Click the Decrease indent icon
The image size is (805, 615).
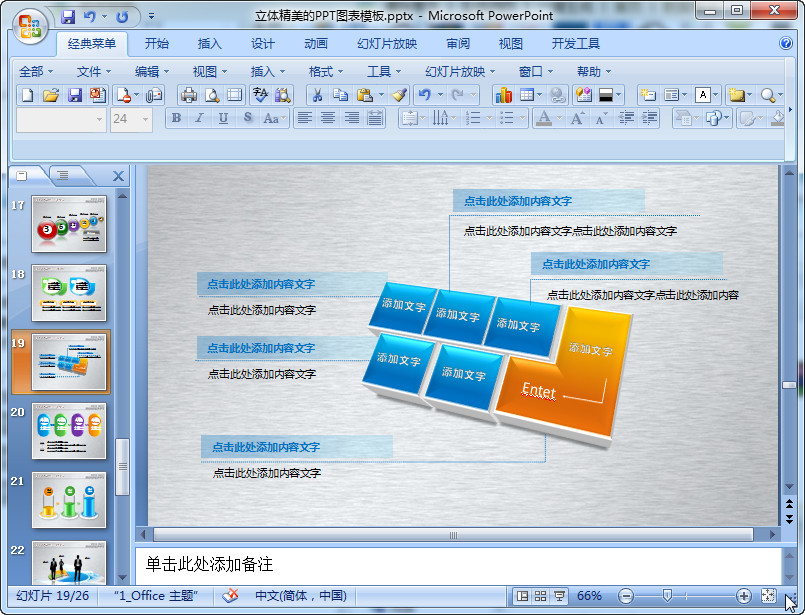(x=626, y=119)
